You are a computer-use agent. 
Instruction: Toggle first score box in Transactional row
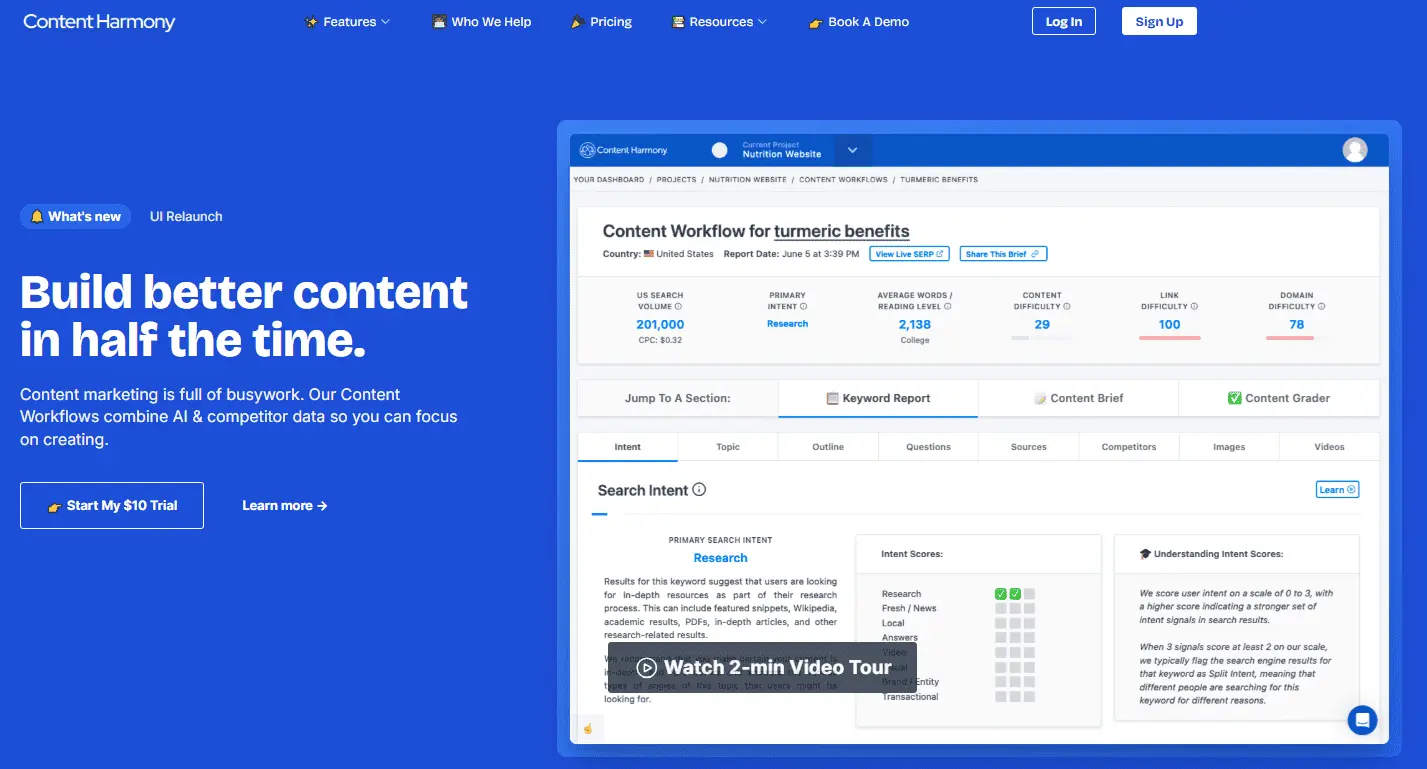coord(1000,696)
